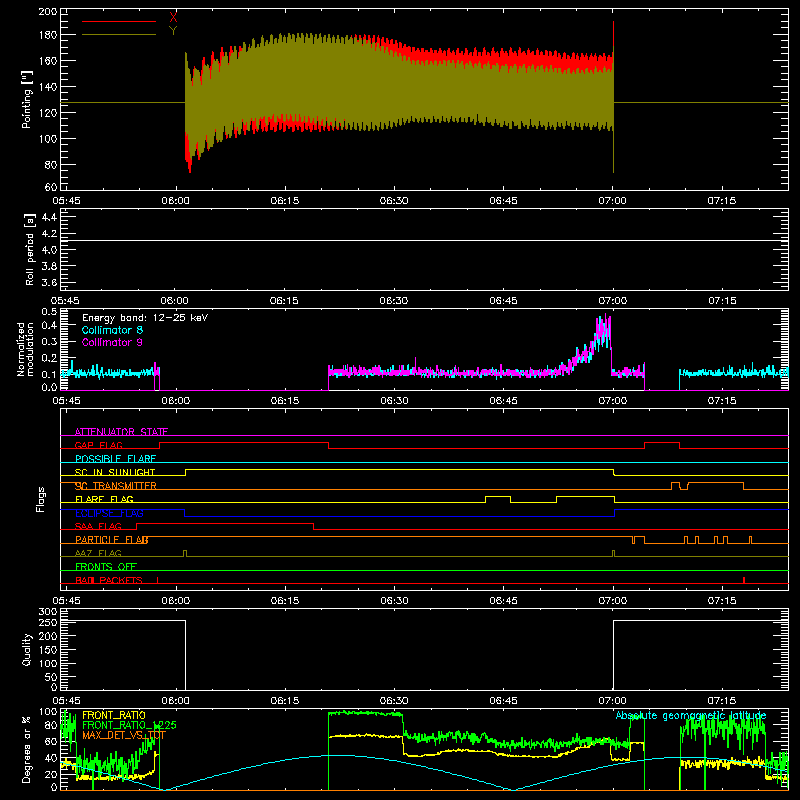Screen dimensions: 800x800
Task: Click the SC_TRANSMITTER flag label
Action: pos(116,486)
